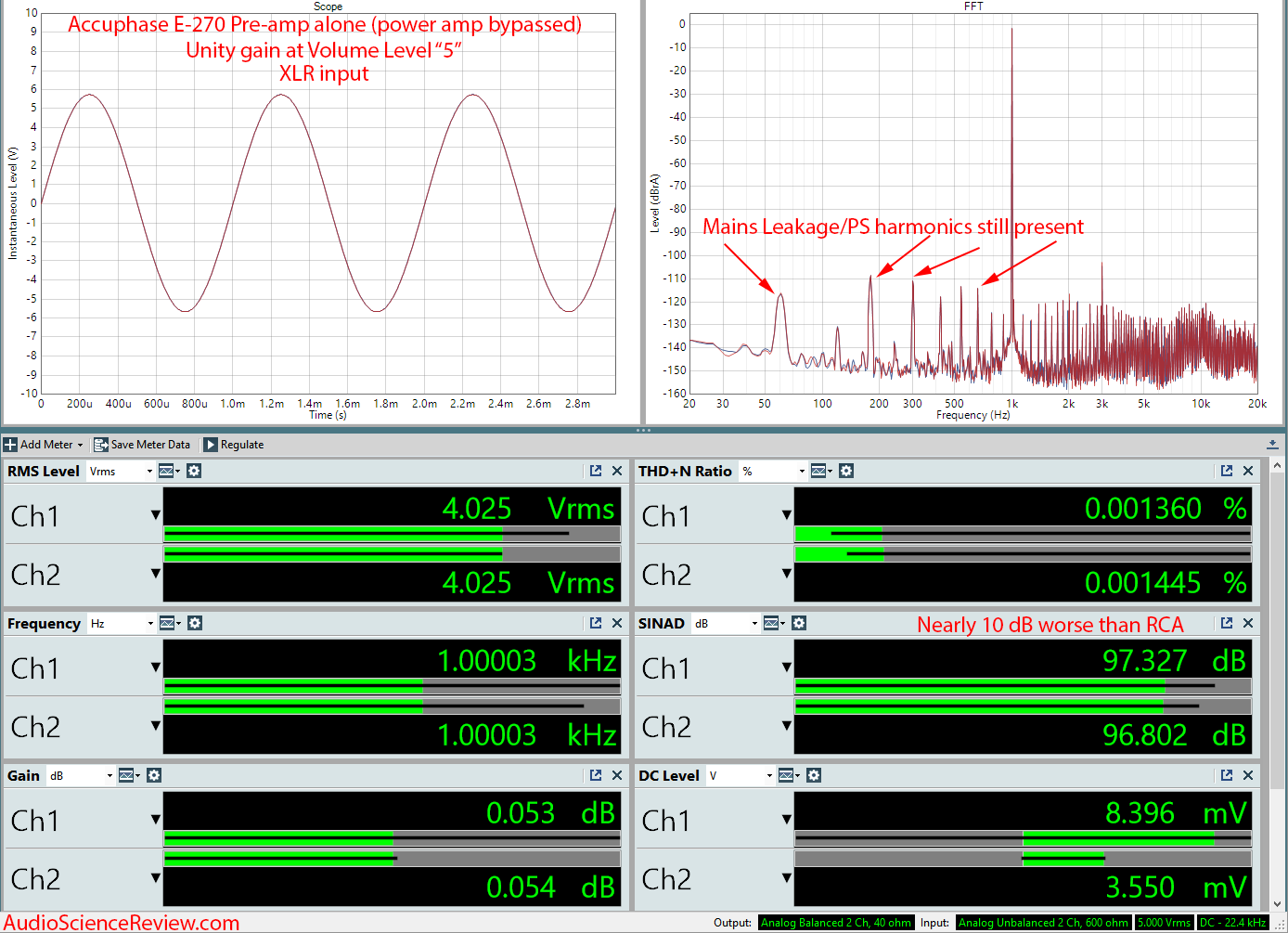This screenshot has height=933, width=1288.
Task: Close the SINAD meter
Action: point(1248,624)
